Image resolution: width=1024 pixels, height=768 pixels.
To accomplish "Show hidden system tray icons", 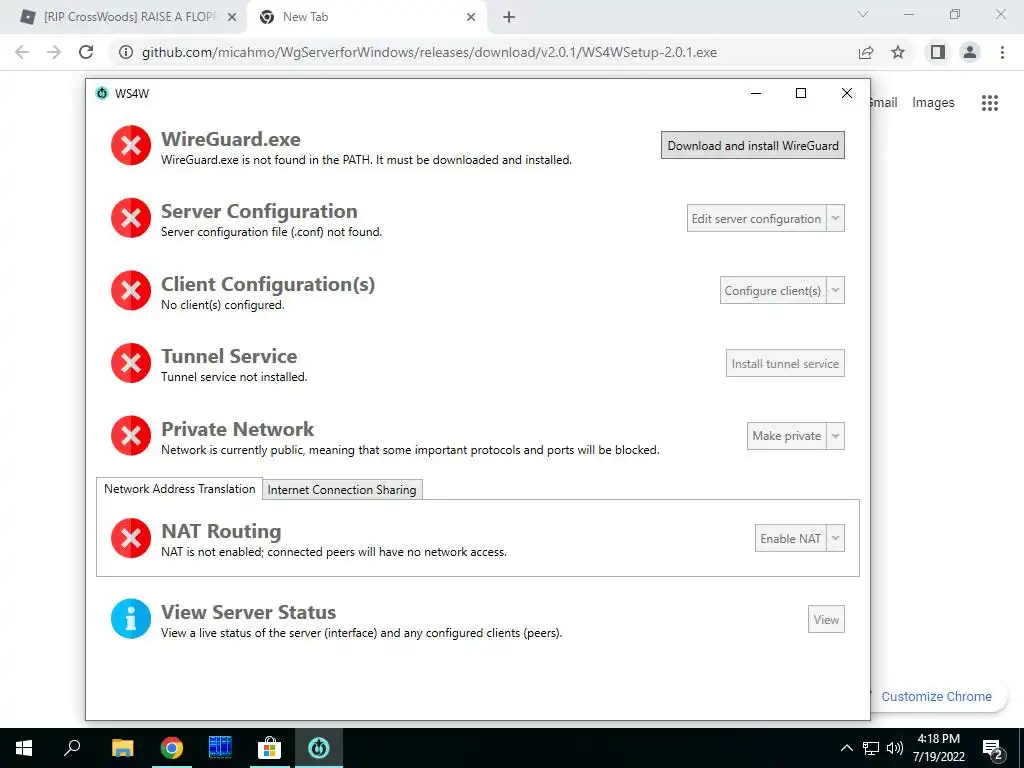I will tap(846, 748).
